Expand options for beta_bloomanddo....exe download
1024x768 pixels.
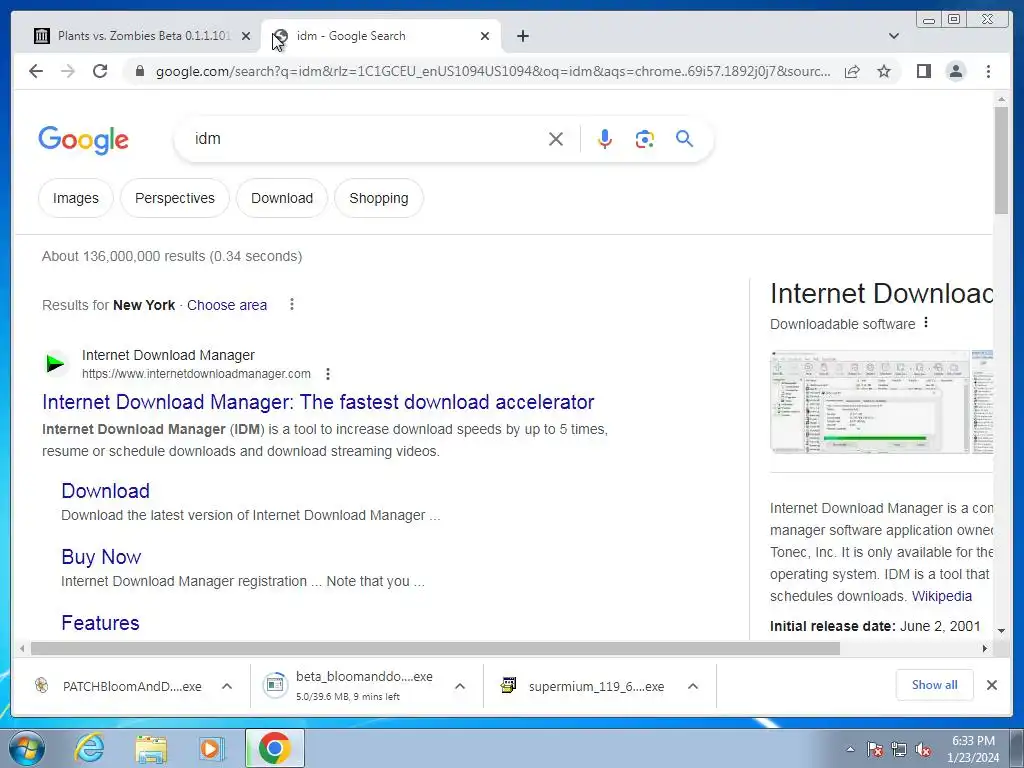click(460, 686)
